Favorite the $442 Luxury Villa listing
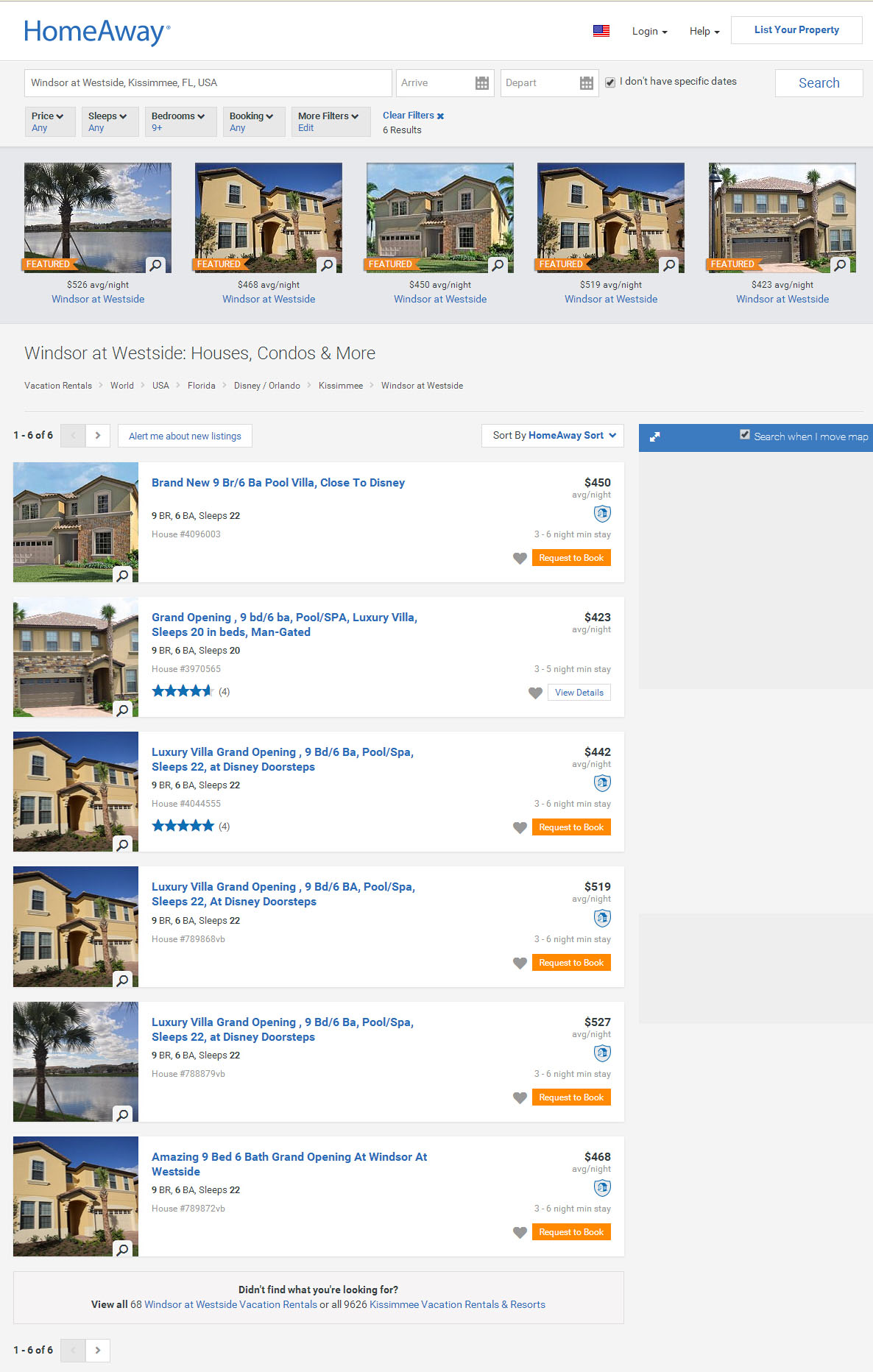This screenshot has height=1372, width=873. 520,828
